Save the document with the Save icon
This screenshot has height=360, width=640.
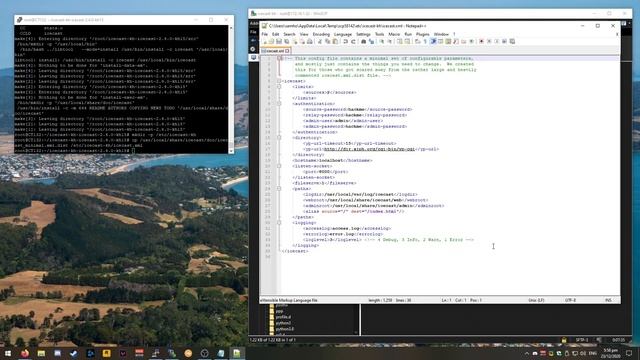point(279,41)
